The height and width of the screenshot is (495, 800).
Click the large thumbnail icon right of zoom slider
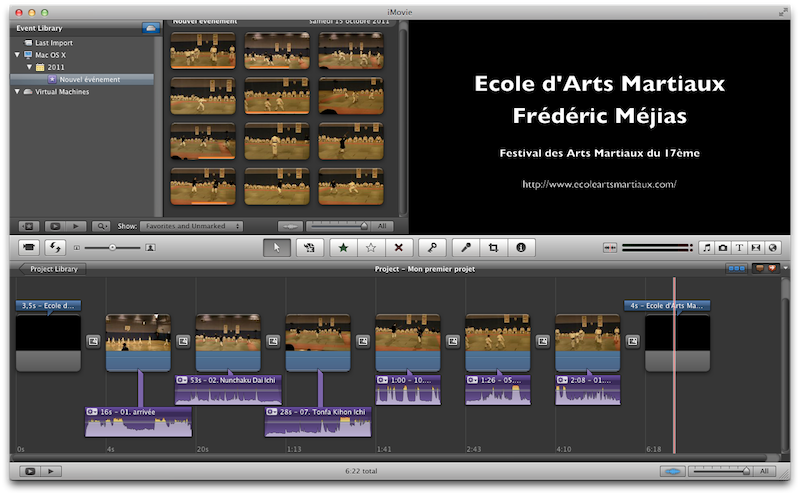click(150, 248)
